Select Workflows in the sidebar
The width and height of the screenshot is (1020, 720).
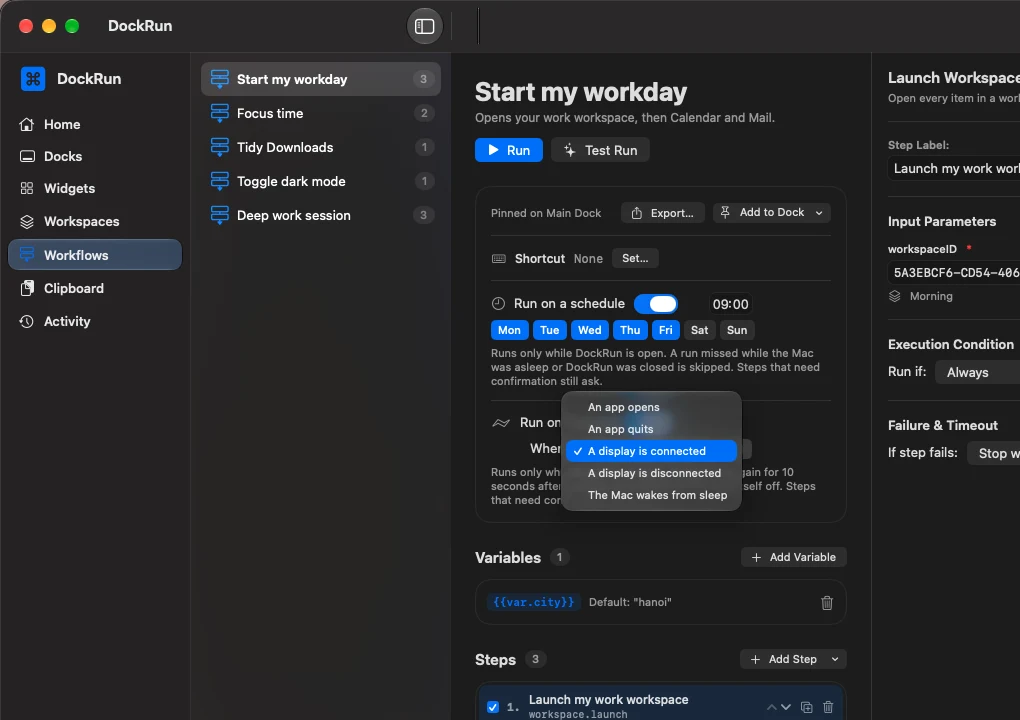click(95, 255)
